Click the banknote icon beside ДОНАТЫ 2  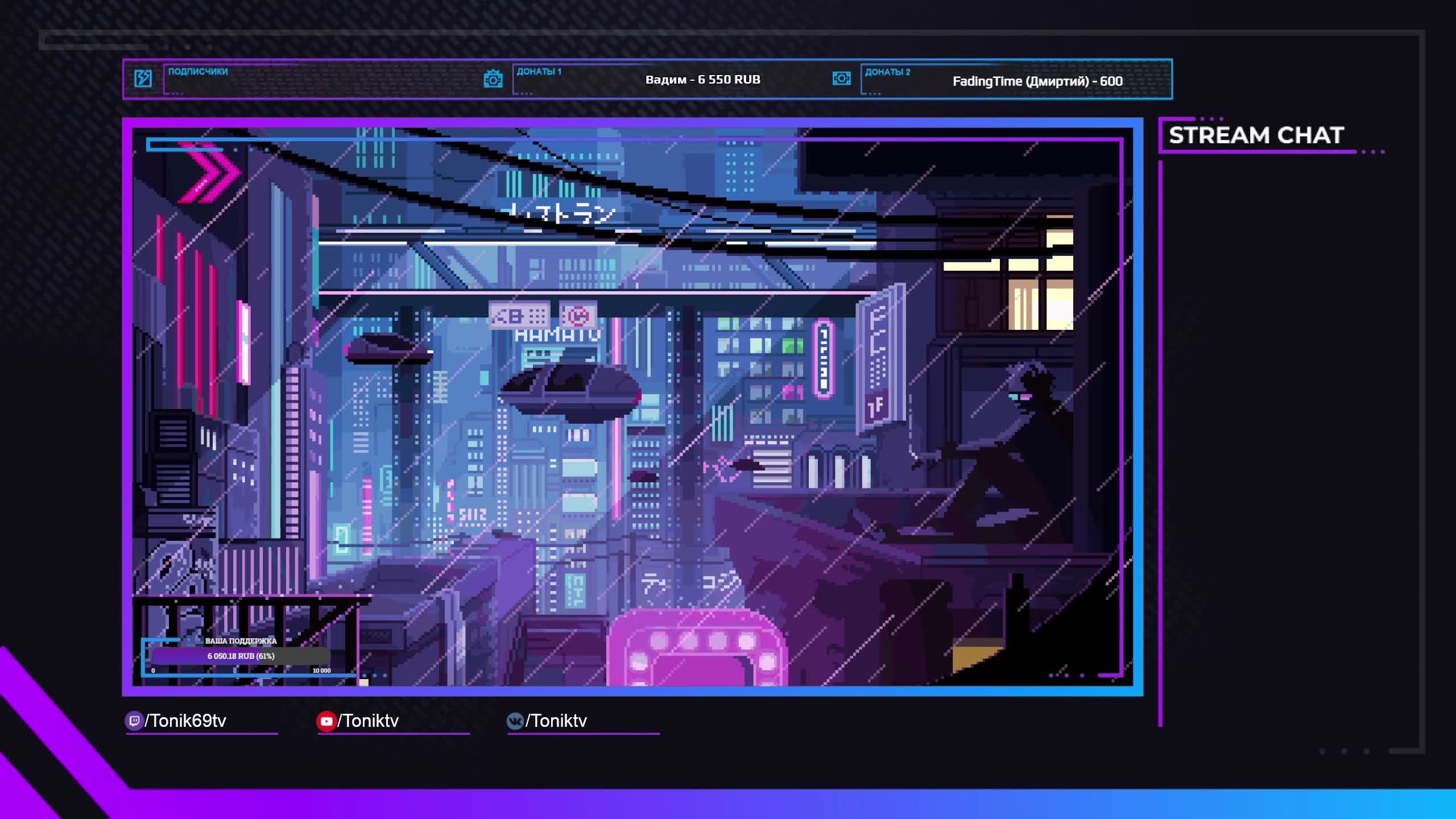tap(841, 78)
